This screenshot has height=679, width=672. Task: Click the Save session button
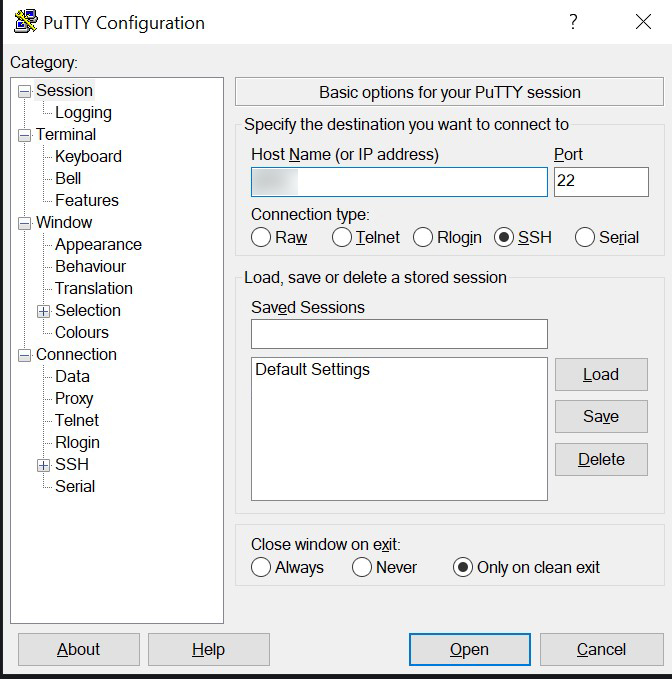click(601, 417)
